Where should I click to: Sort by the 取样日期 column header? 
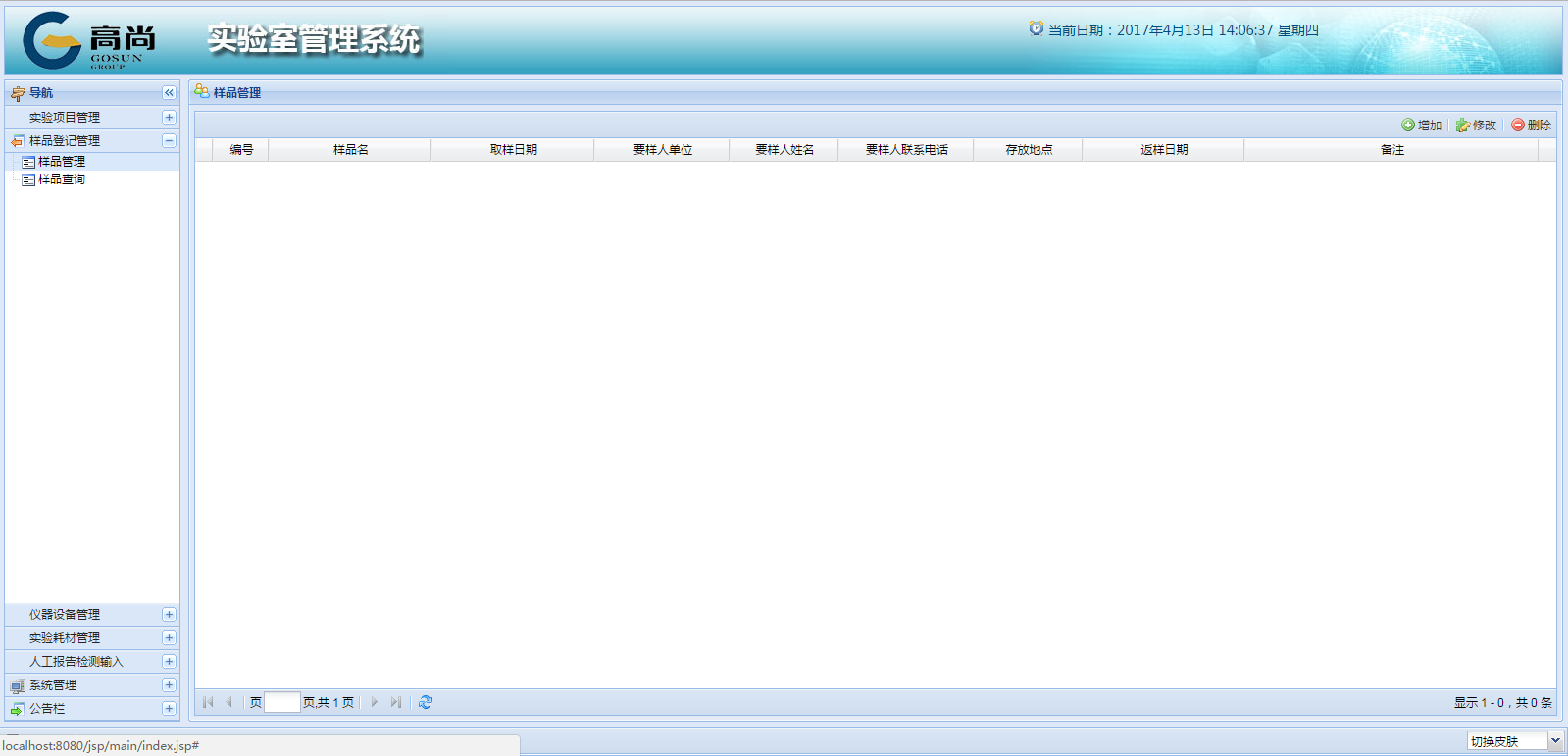[x=513, y=150]
